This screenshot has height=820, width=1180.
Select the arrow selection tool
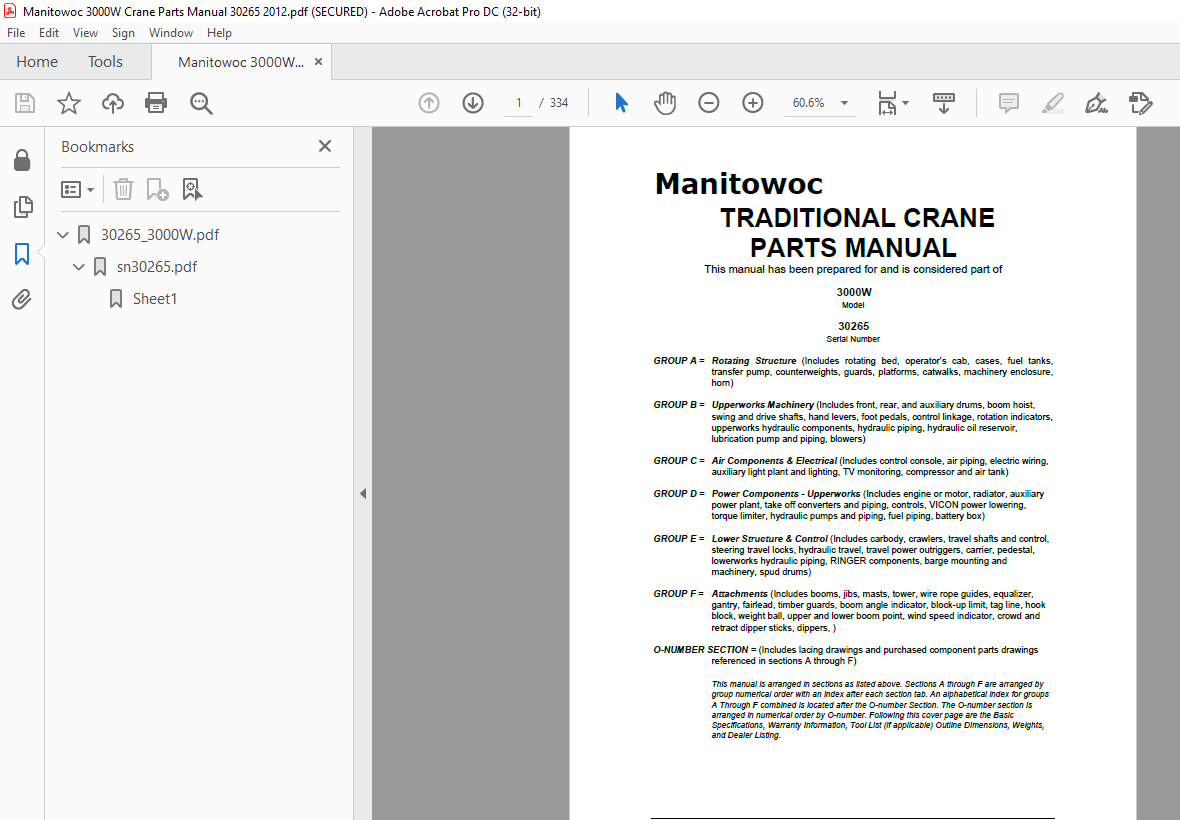621,103
